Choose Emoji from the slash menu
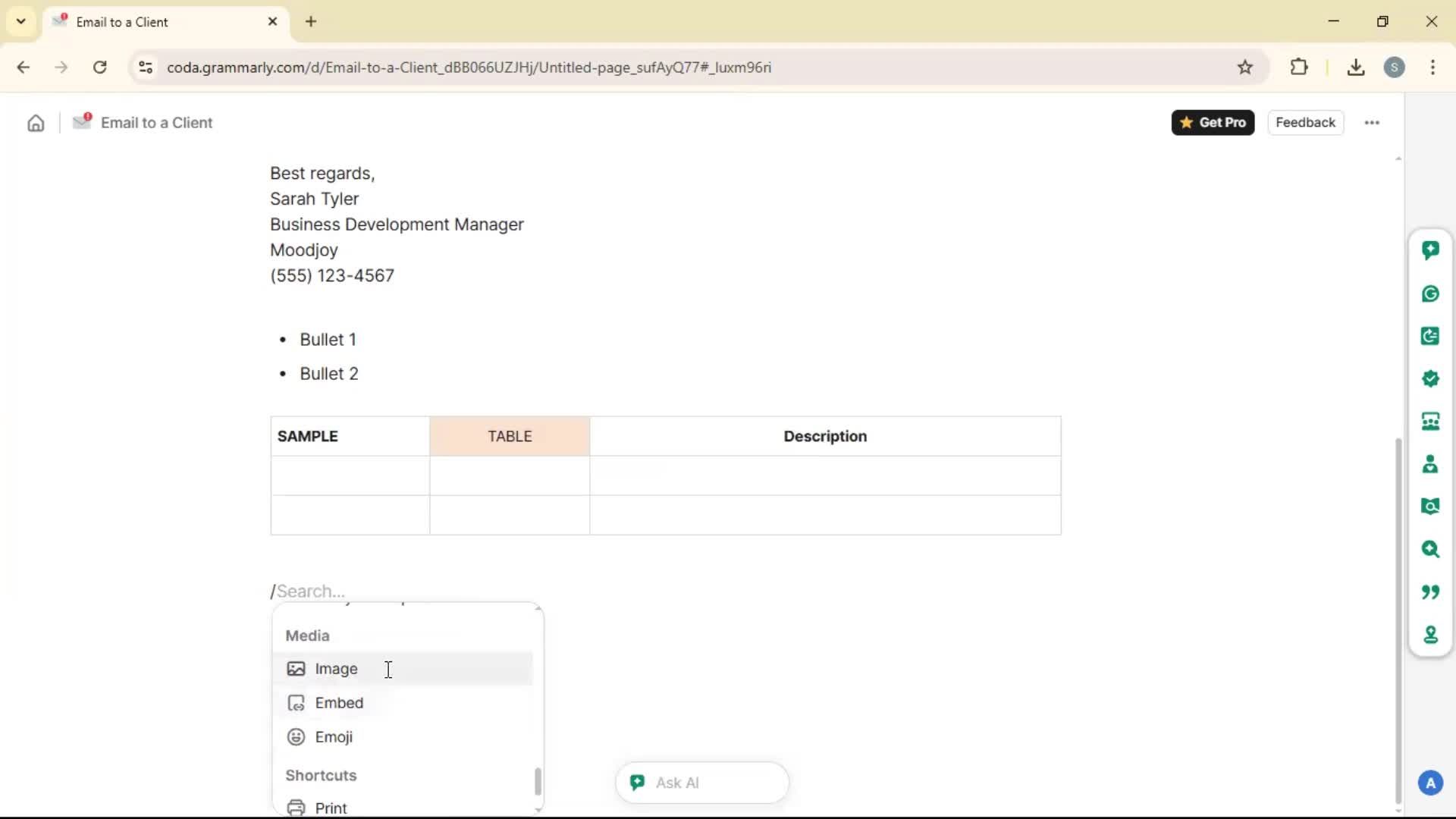Image resolution: width=1456 pixels, height=819 pixels. click(334, 737)
